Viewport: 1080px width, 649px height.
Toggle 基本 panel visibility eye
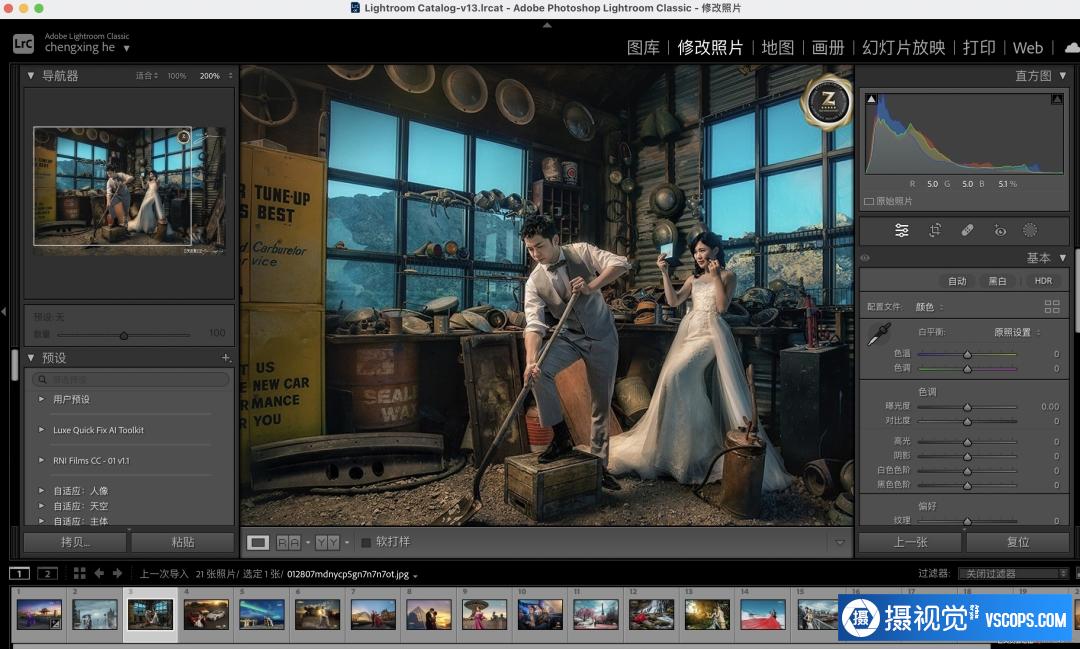click(x=865, y=258)
